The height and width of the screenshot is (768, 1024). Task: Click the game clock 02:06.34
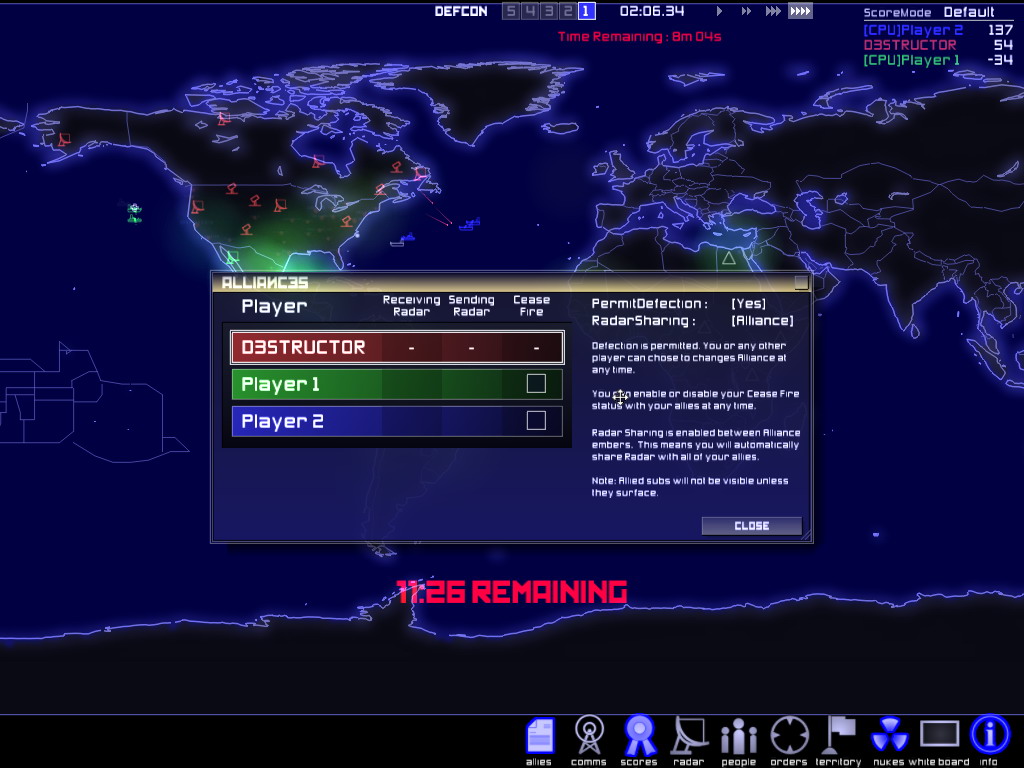coord(652,11)
